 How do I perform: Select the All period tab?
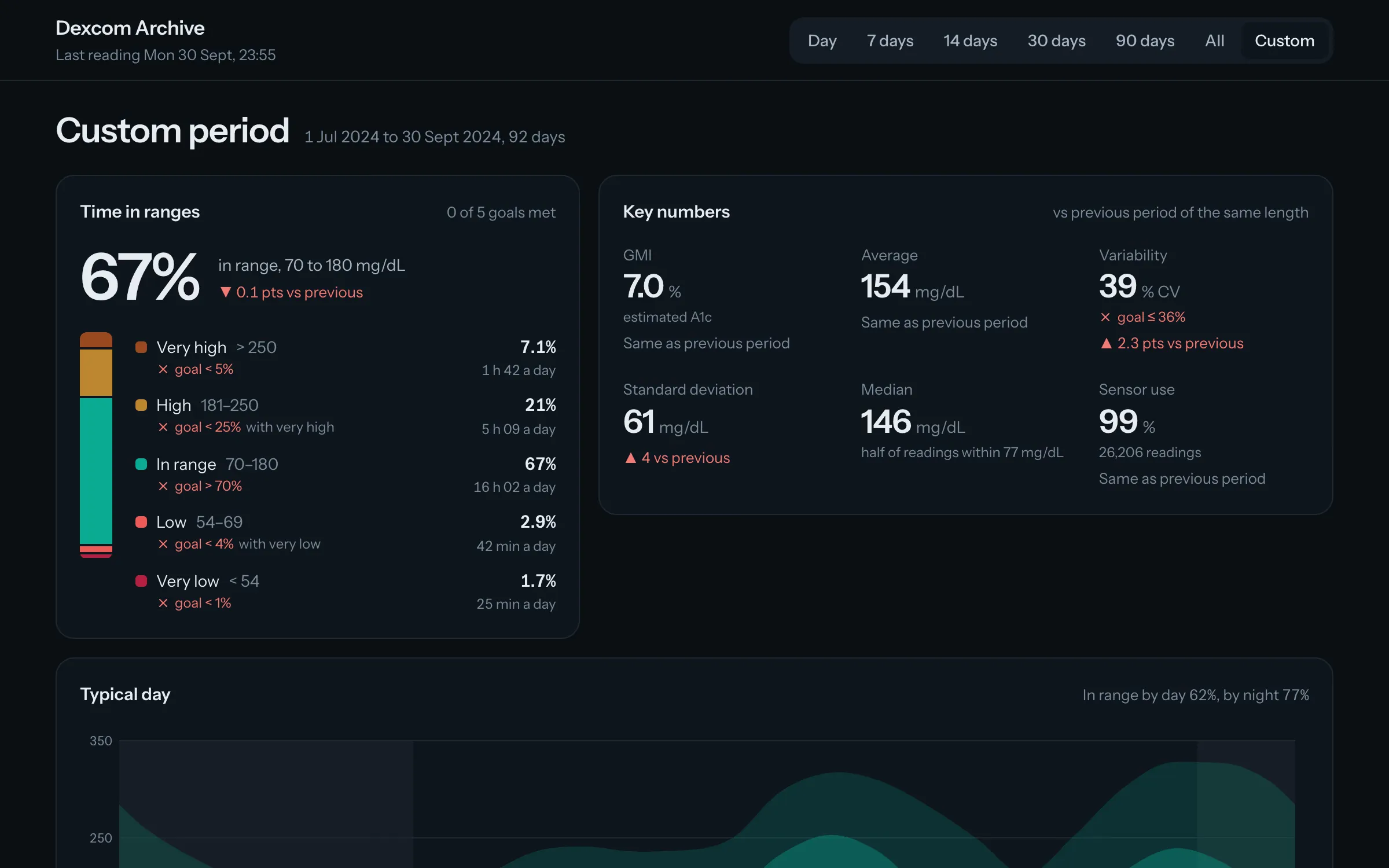coord(1214,41)
